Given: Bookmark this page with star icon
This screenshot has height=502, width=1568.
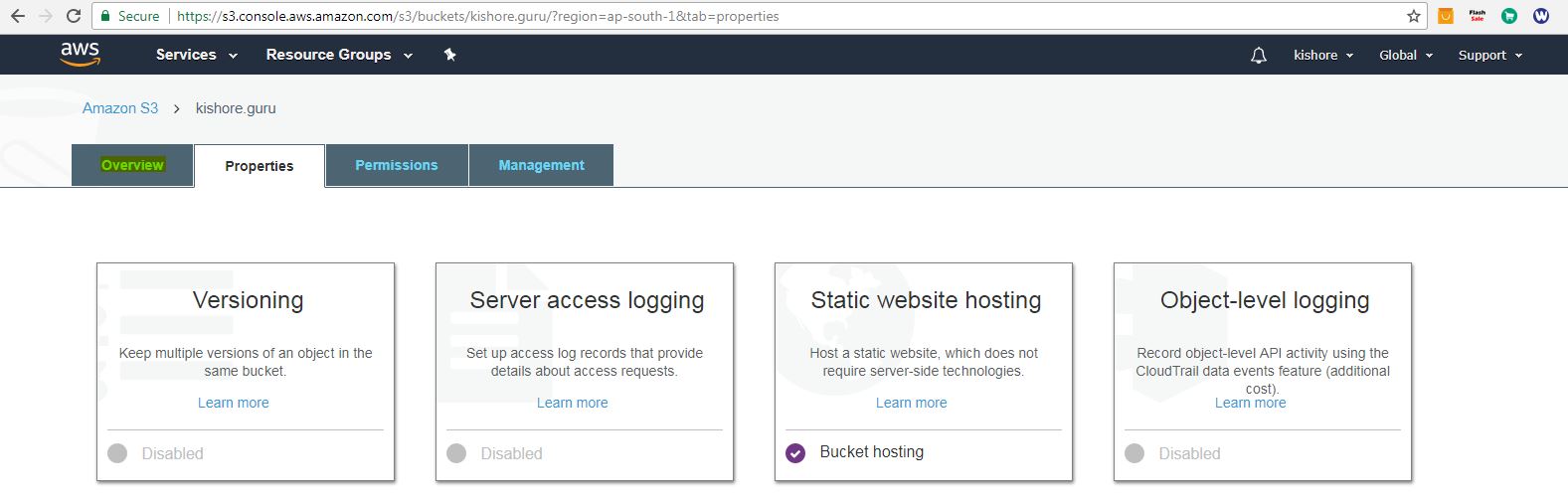Looking at the screenshot, I should [1413, 16].
